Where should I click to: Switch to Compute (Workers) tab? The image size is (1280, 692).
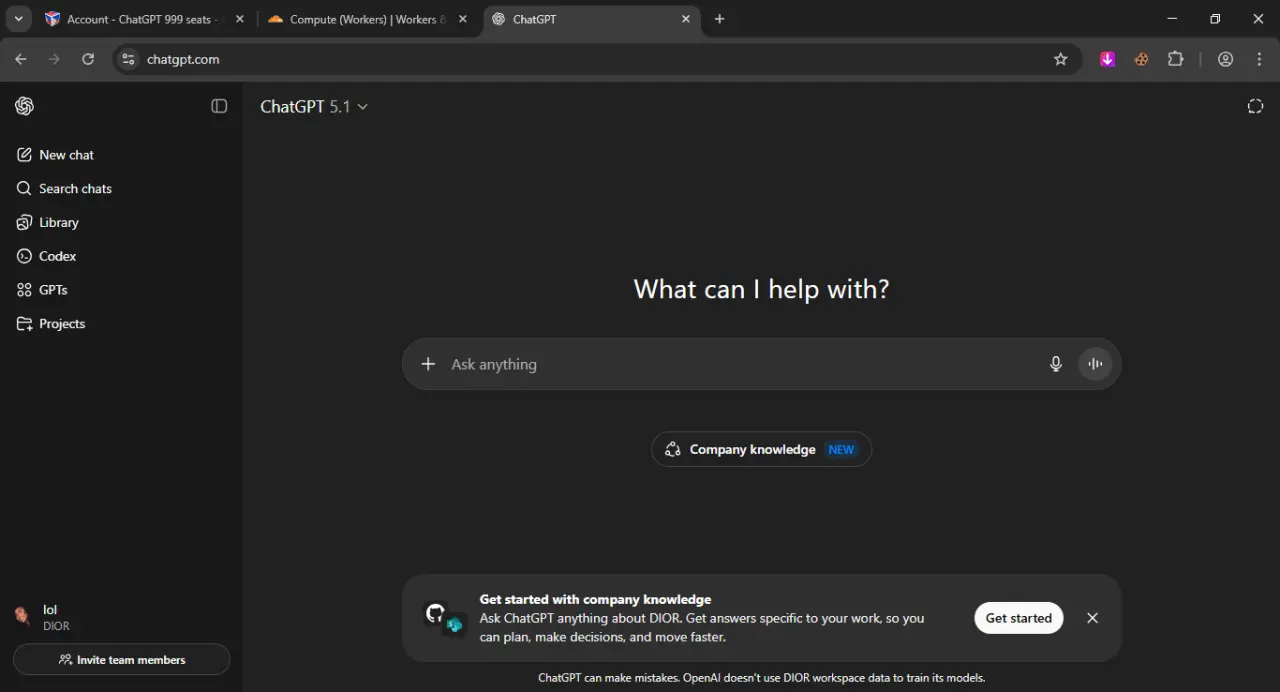point(368,19)
